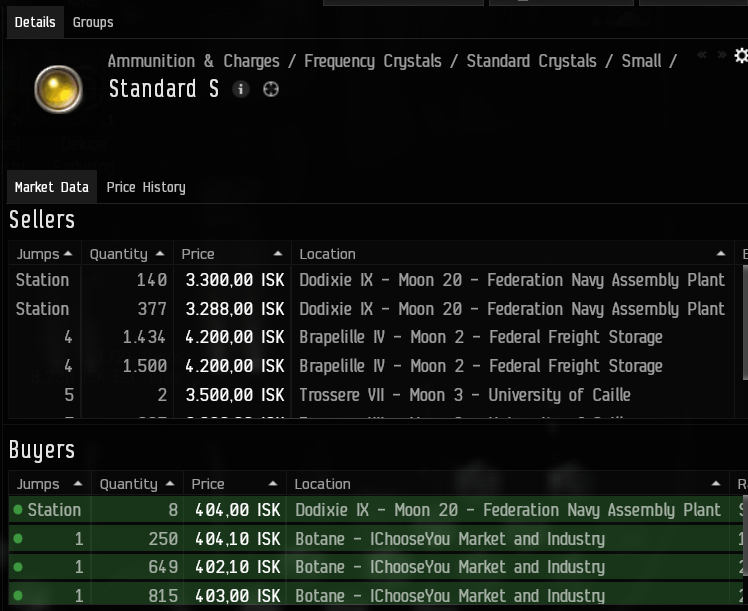Switch to the Details tab
Image resolution: width=748 pixels, height=611 pixels.
tap(35, 22)
